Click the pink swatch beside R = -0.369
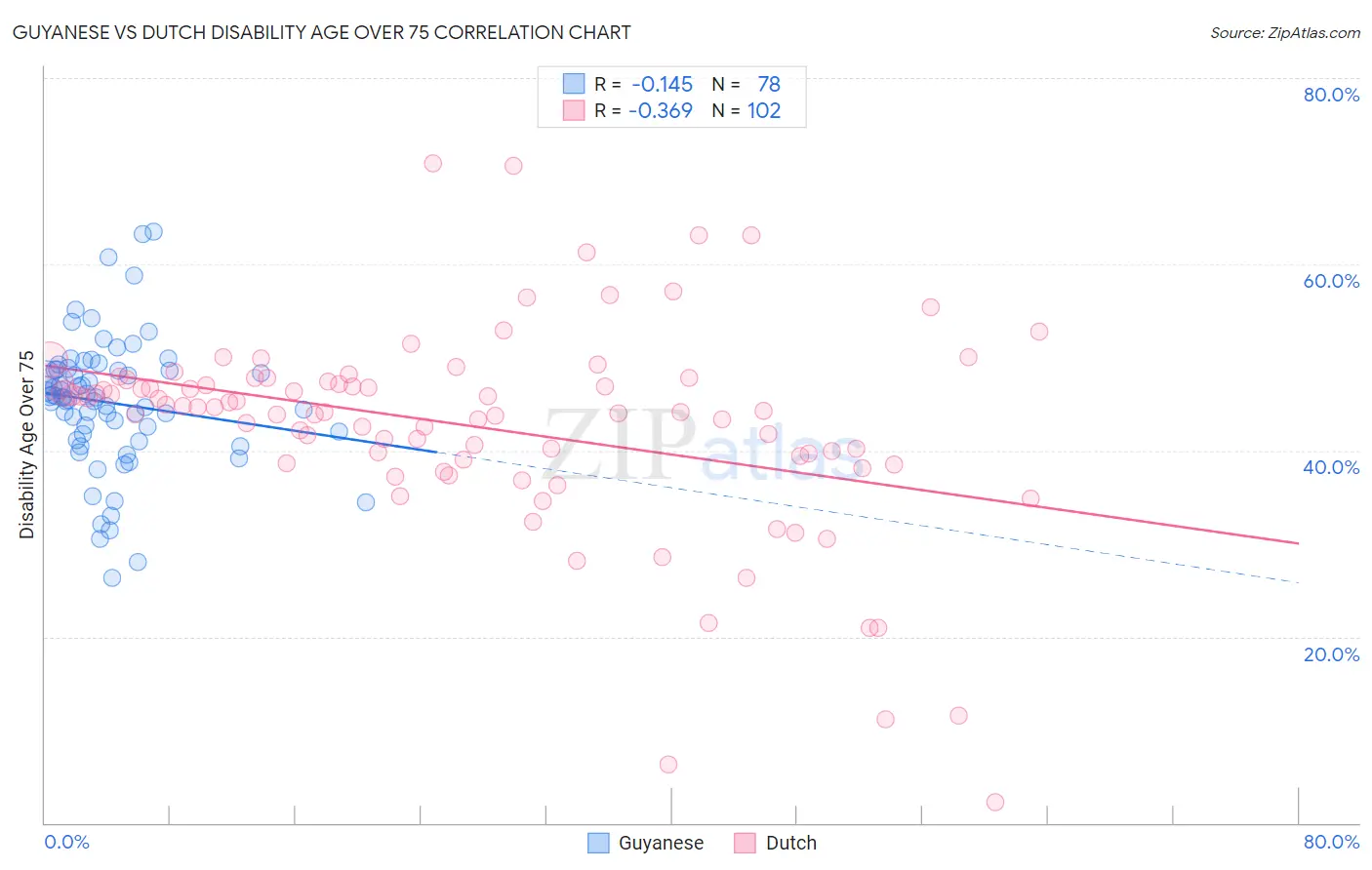The height and width of the screenshot is (870, 1372). click(x=574, y=110)
